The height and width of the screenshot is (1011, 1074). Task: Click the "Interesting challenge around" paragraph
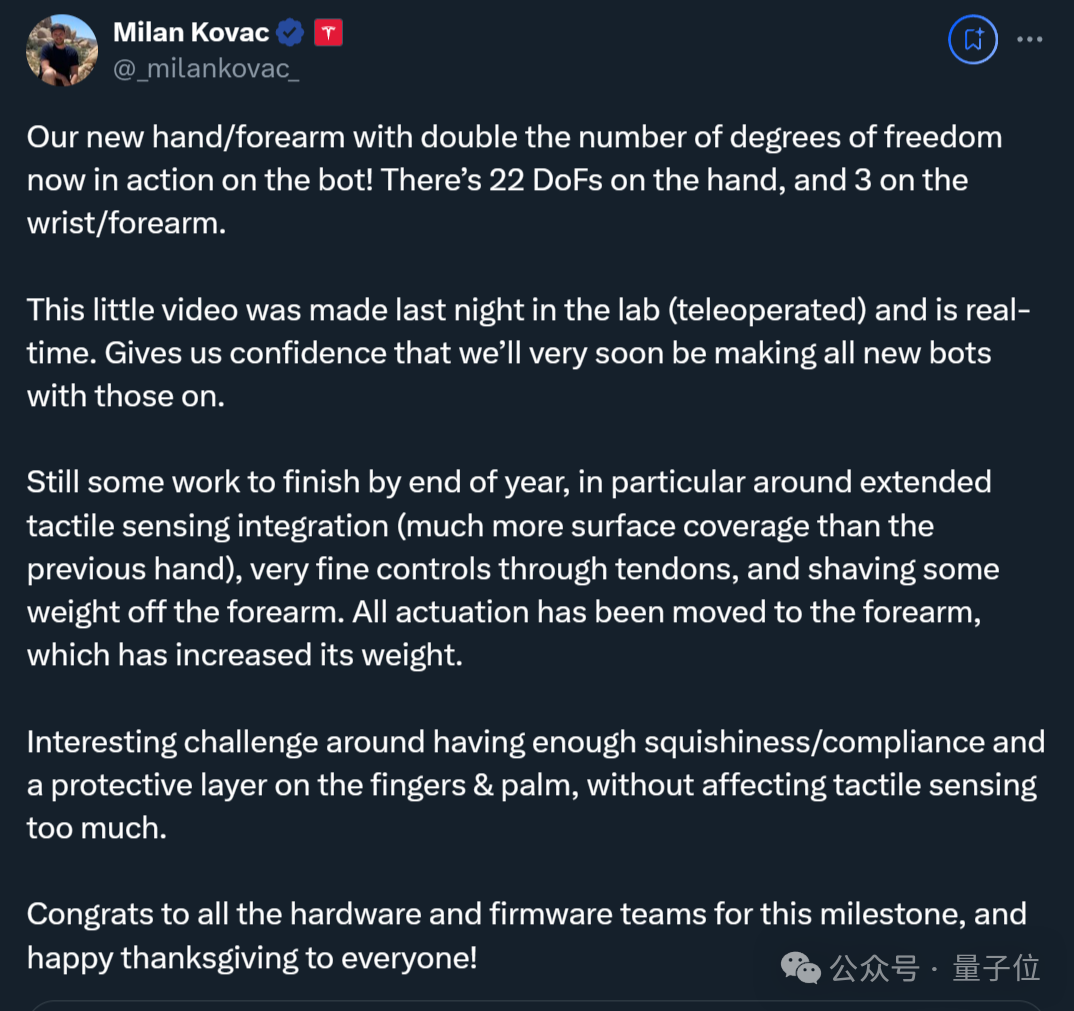click(536, 785)
